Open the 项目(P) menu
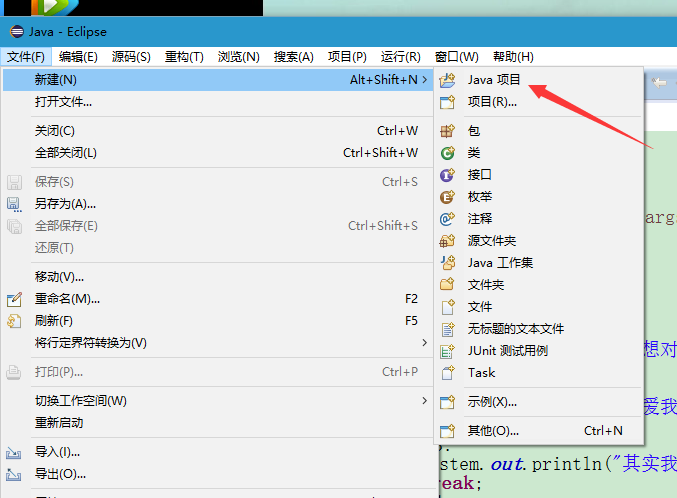The width and height of the screenshot is (677, 498). 347,57
